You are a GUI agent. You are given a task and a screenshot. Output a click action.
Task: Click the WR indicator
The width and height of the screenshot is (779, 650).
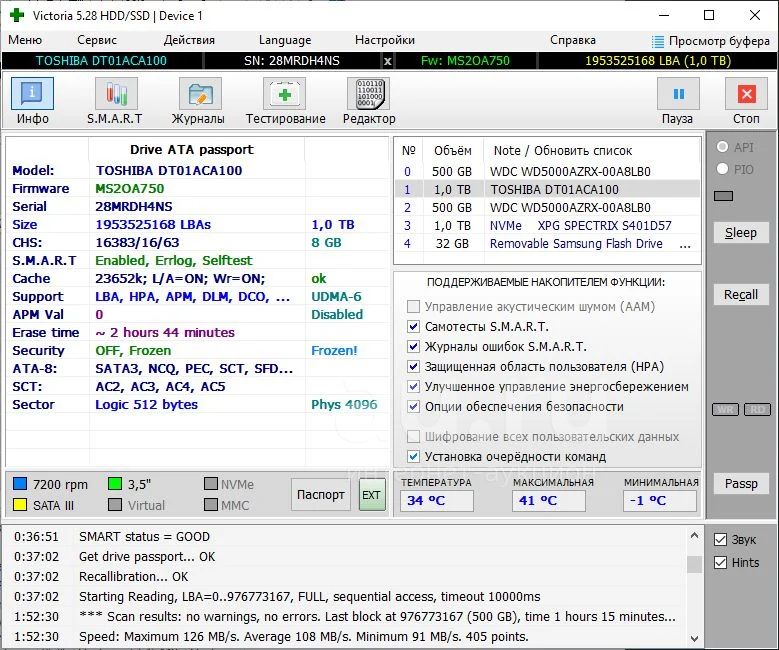[x=725, y=409]
